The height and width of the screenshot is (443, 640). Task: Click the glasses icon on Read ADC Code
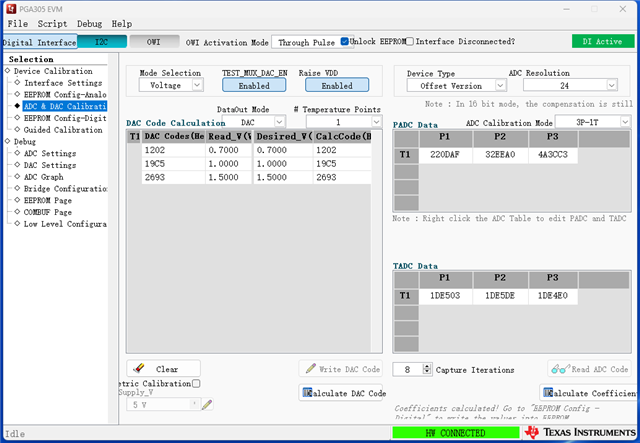pos(560,369)
